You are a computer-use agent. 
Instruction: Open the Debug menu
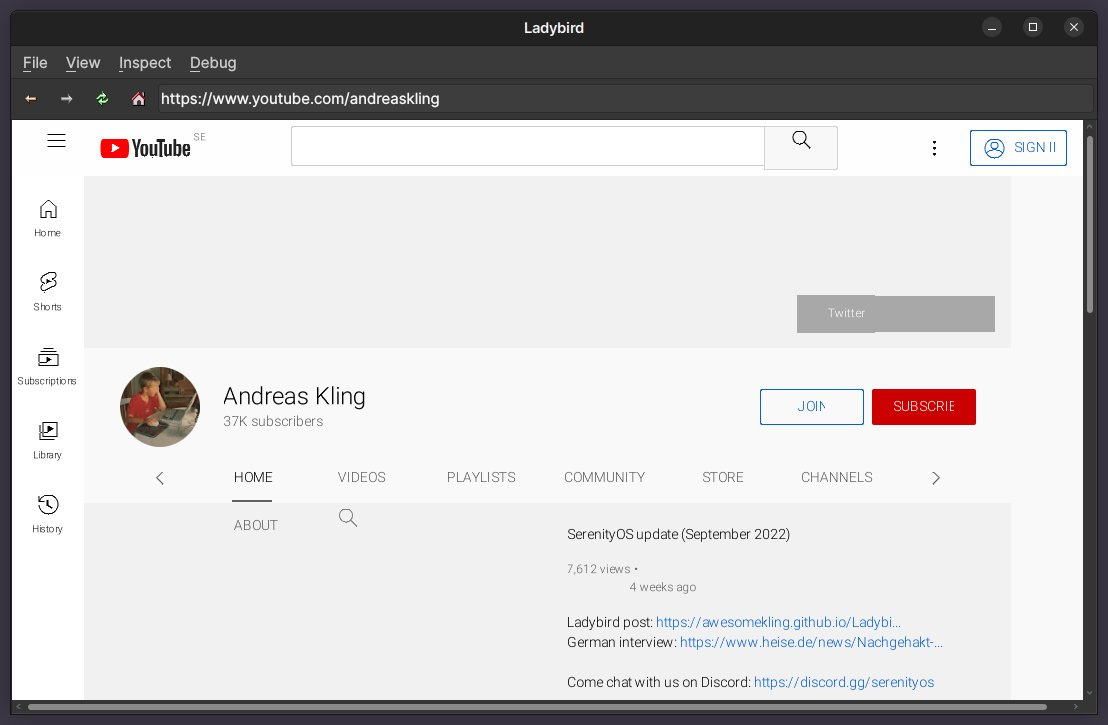[213, 63]
